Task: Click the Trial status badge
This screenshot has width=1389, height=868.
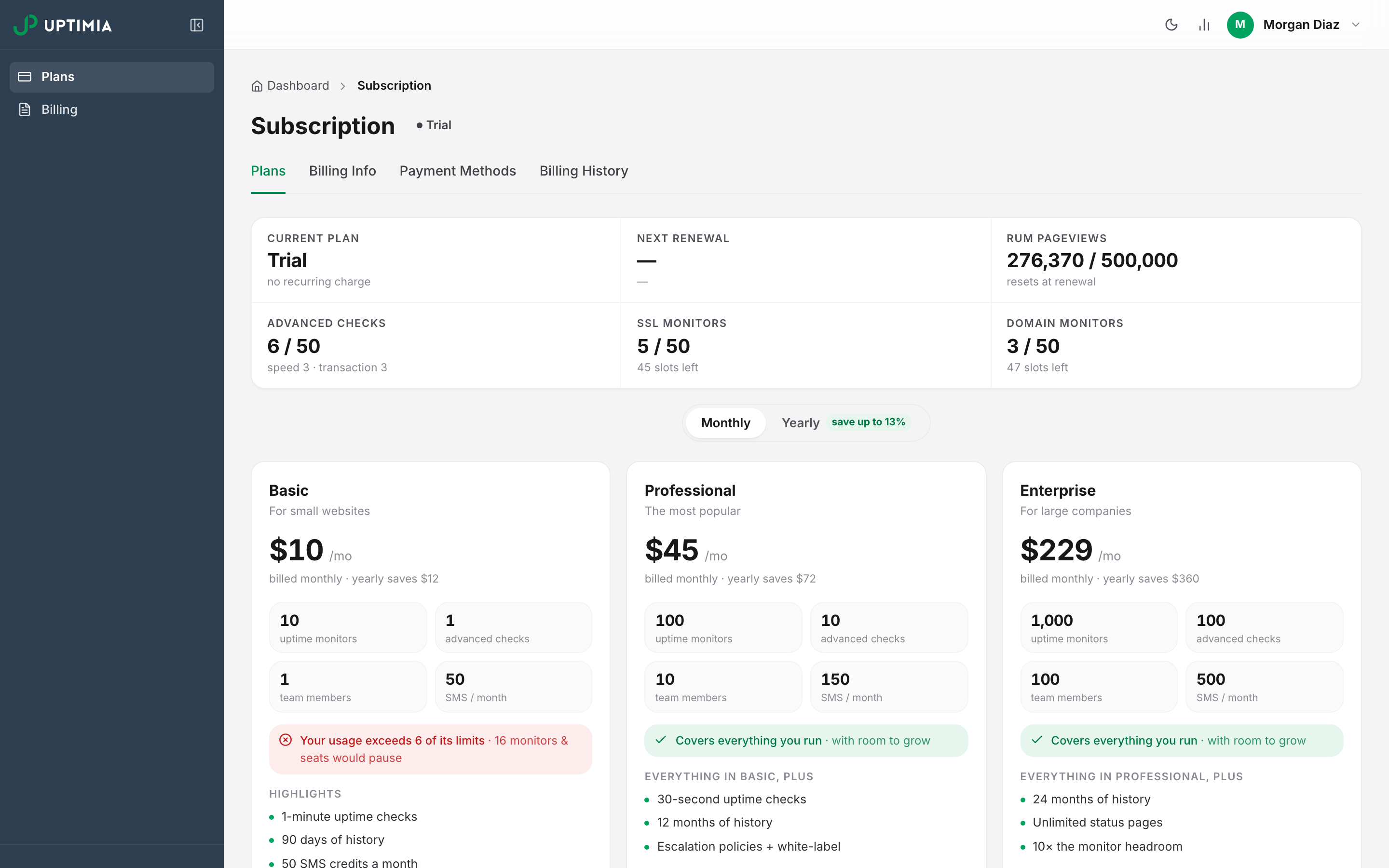Action: click(x=434, y=125)
